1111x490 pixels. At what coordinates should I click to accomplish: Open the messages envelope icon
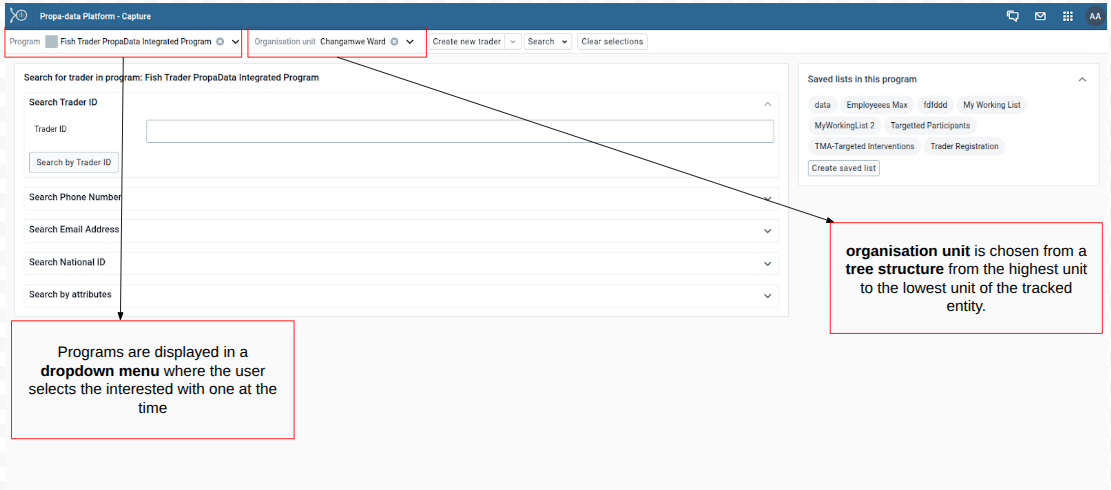click(1040, 16)
